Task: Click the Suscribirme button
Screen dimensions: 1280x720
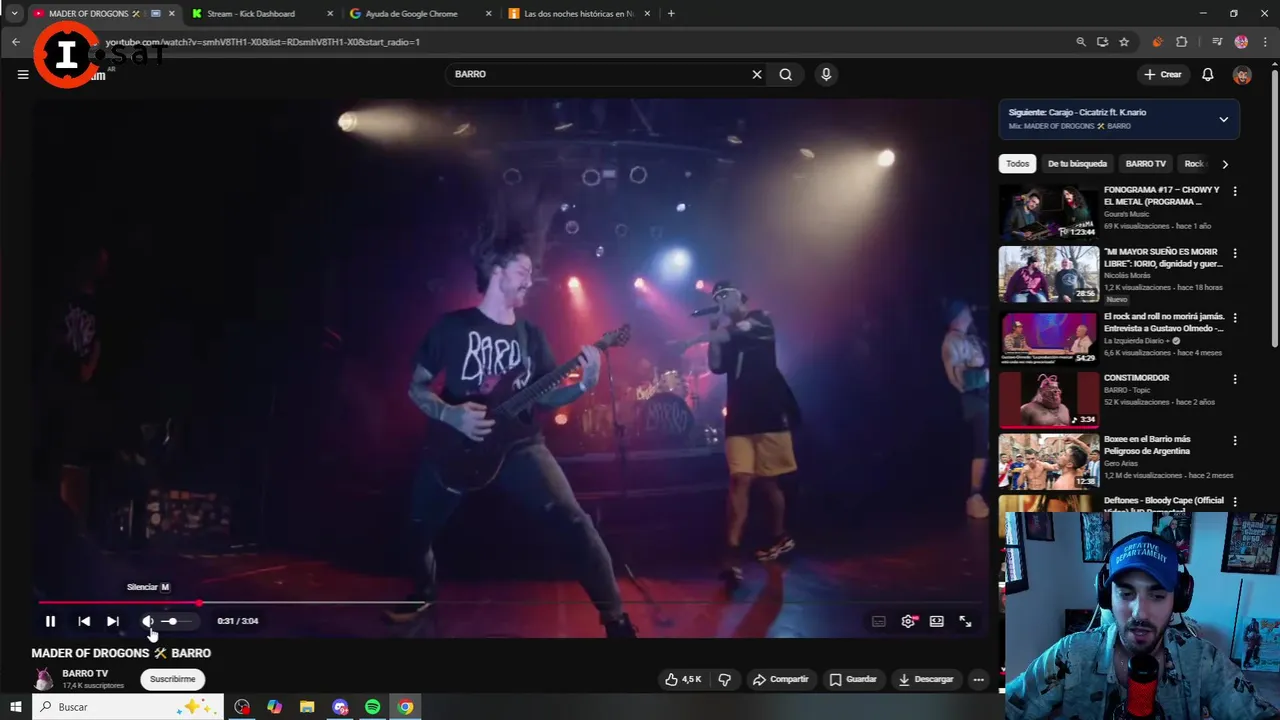Action: (173, 679)
